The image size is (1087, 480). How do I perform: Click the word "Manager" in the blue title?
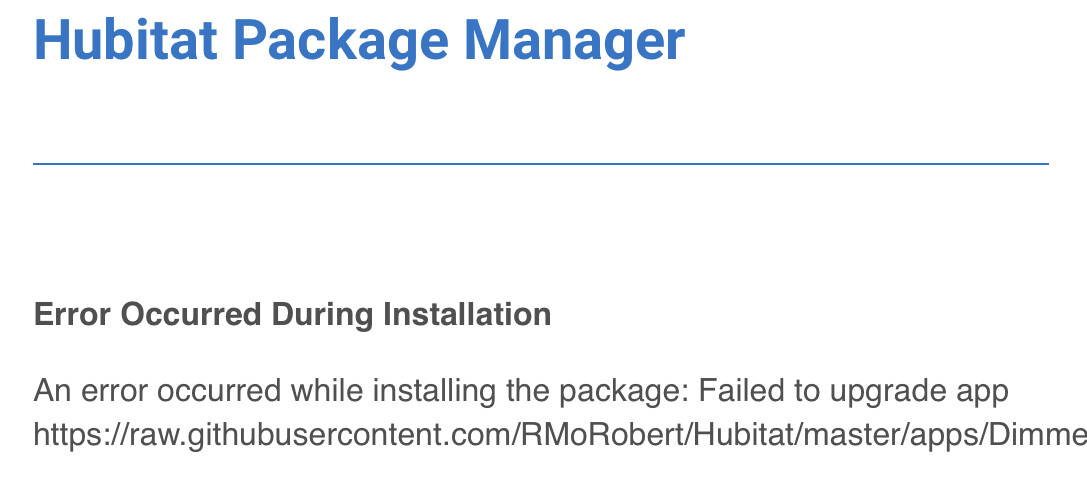pos(575,42)
